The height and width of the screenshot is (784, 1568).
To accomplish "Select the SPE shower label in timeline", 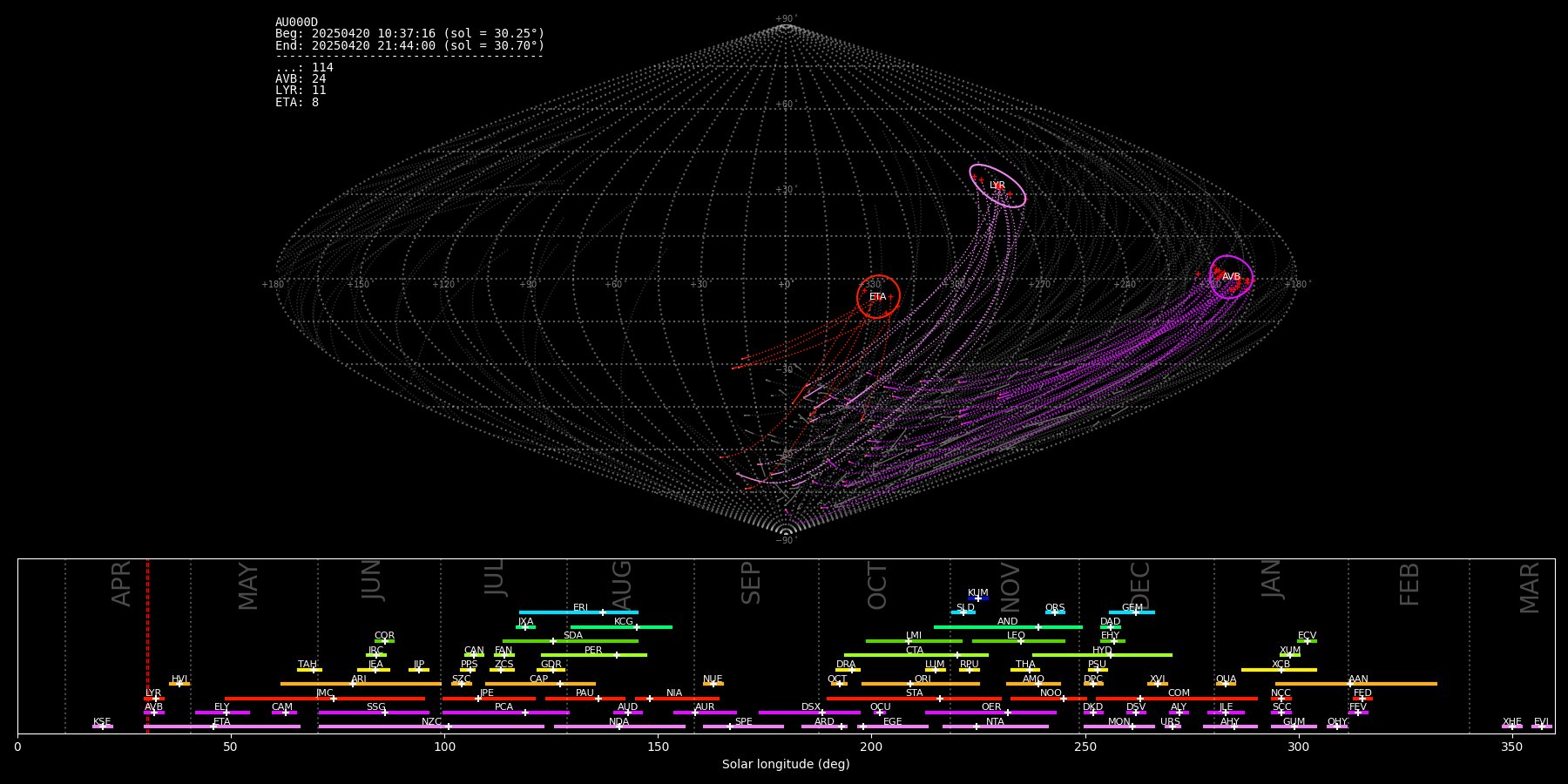I will (743, 722).
